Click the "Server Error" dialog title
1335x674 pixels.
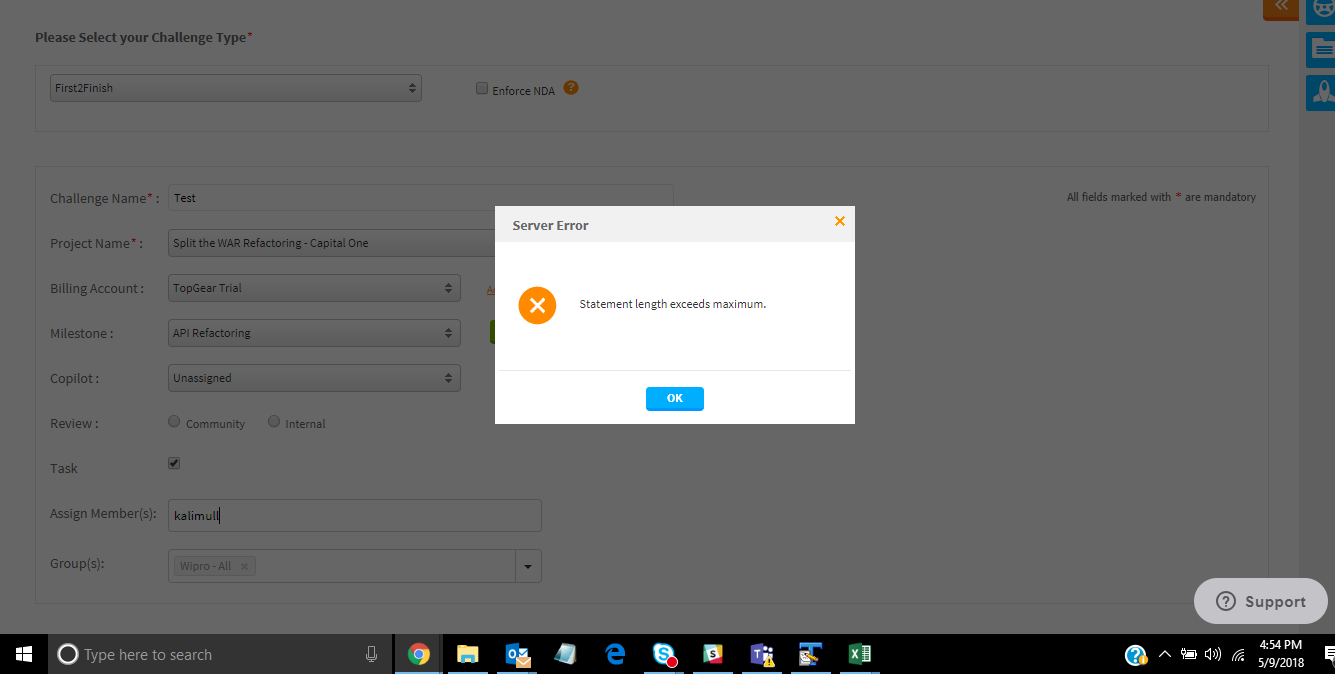[x=550, y=225]
